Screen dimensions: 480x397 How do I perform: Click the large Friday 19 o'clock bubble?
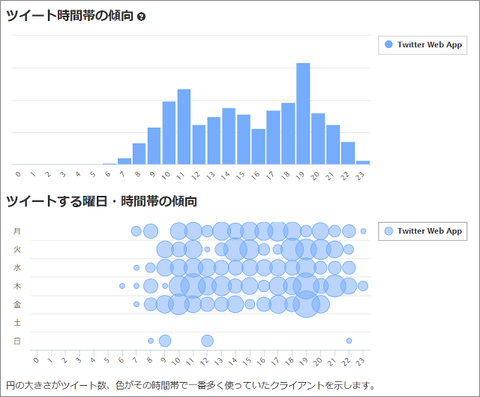(306, 304)
